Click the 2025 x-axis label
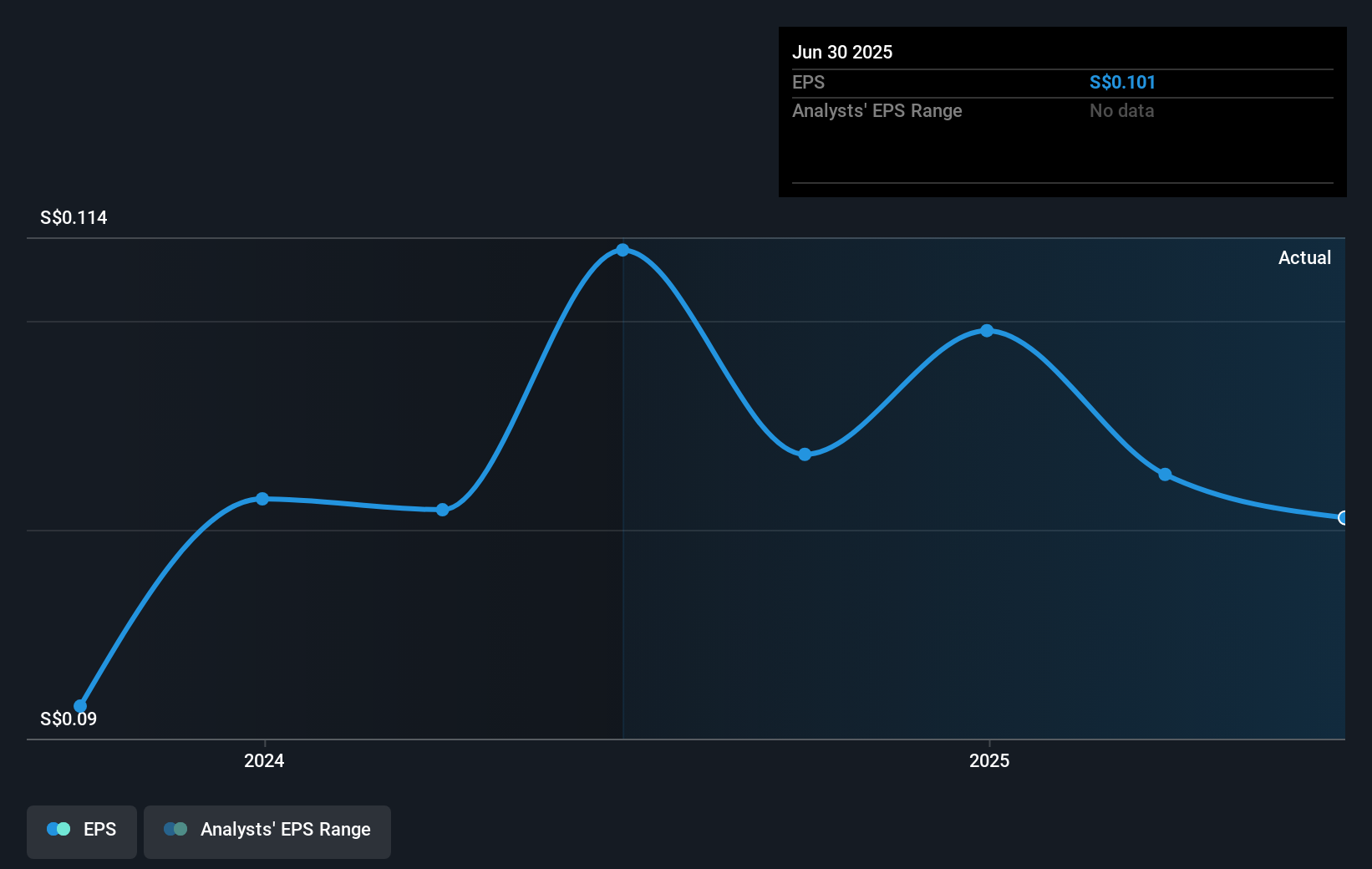This screenshot has width=1372, height=869. click(989, 760)
